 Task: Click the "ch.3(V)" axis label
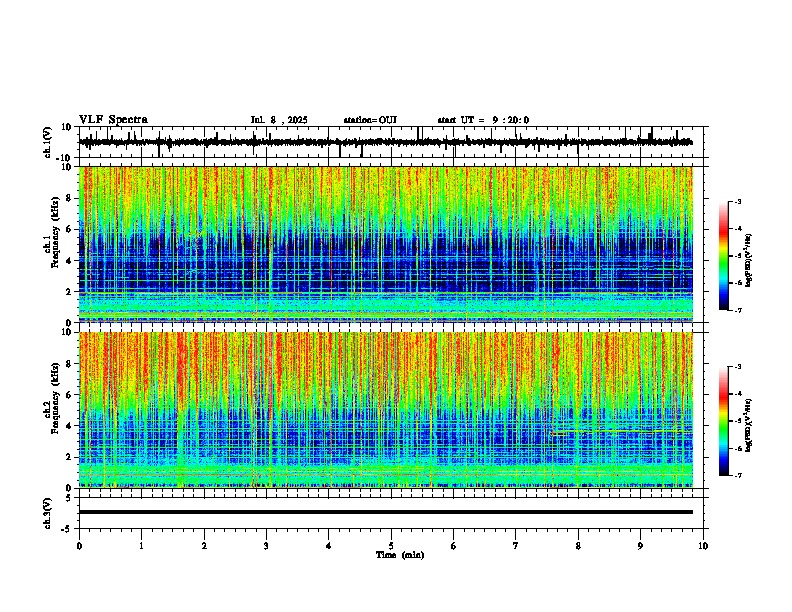pos(48,513)
